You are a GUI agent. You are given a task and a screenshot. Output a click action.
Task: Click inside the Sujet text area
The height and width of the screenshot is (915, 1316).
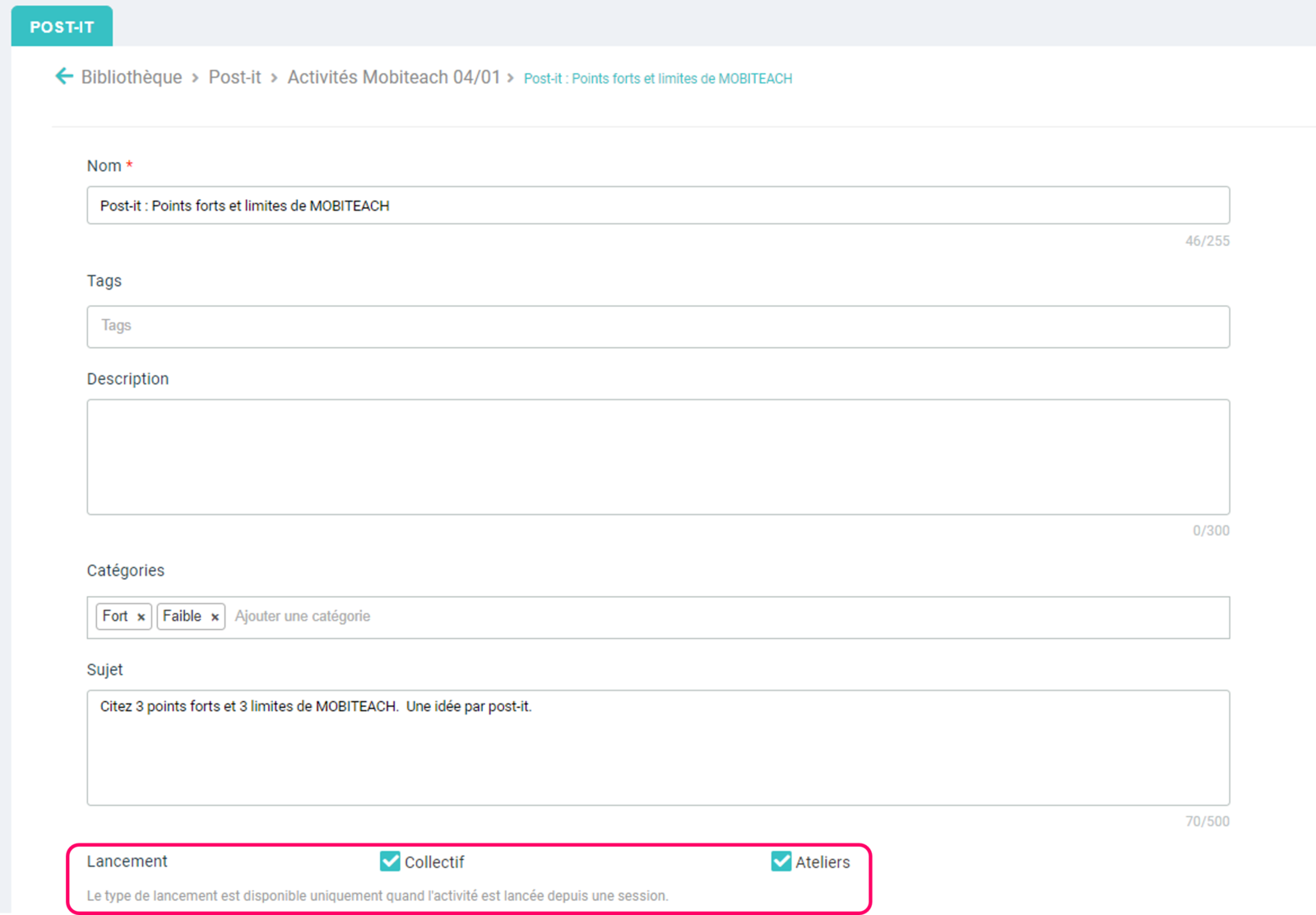(658, 747)
